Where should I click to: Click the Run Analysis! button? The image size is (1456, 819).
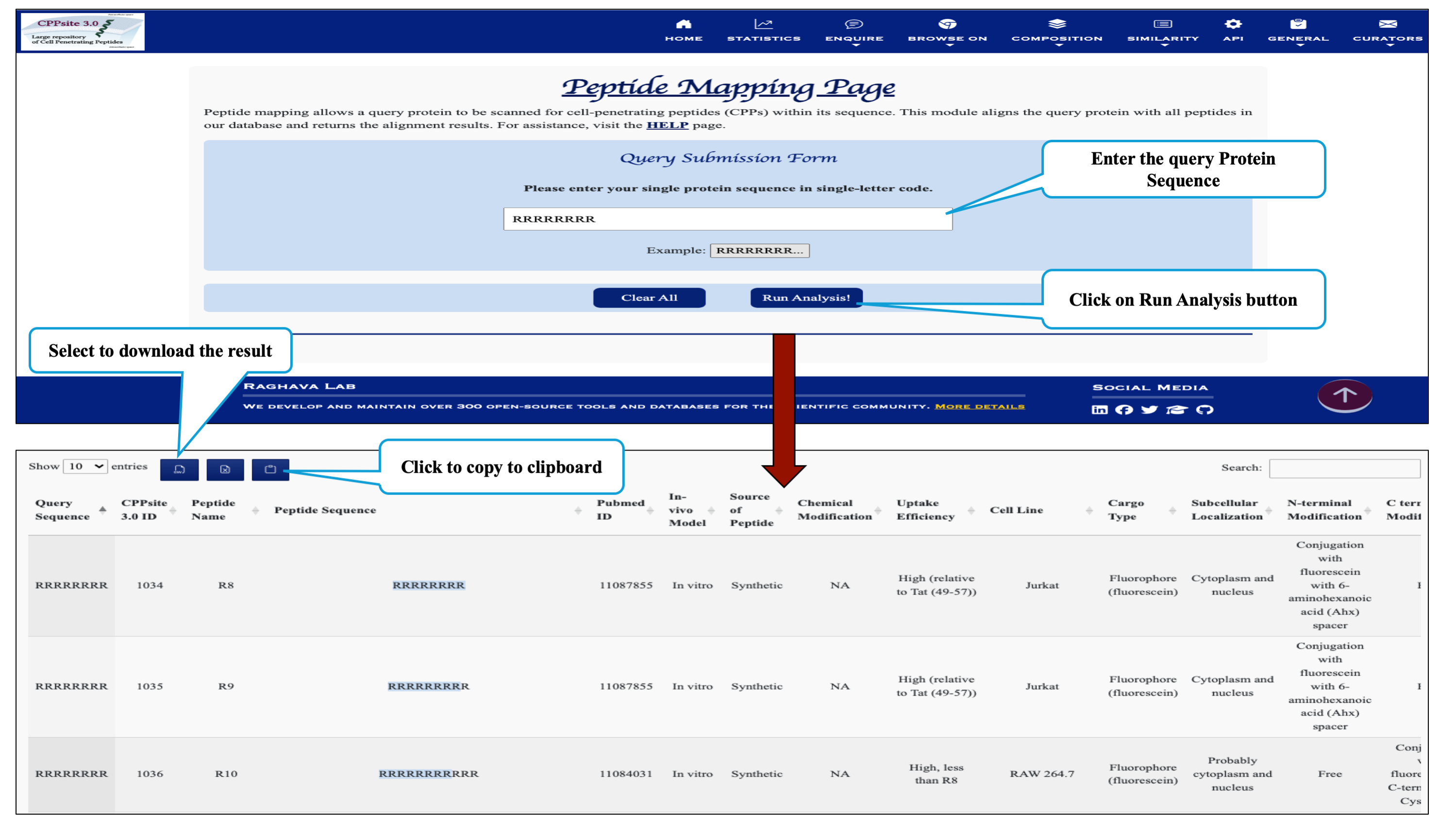[806, 298]
